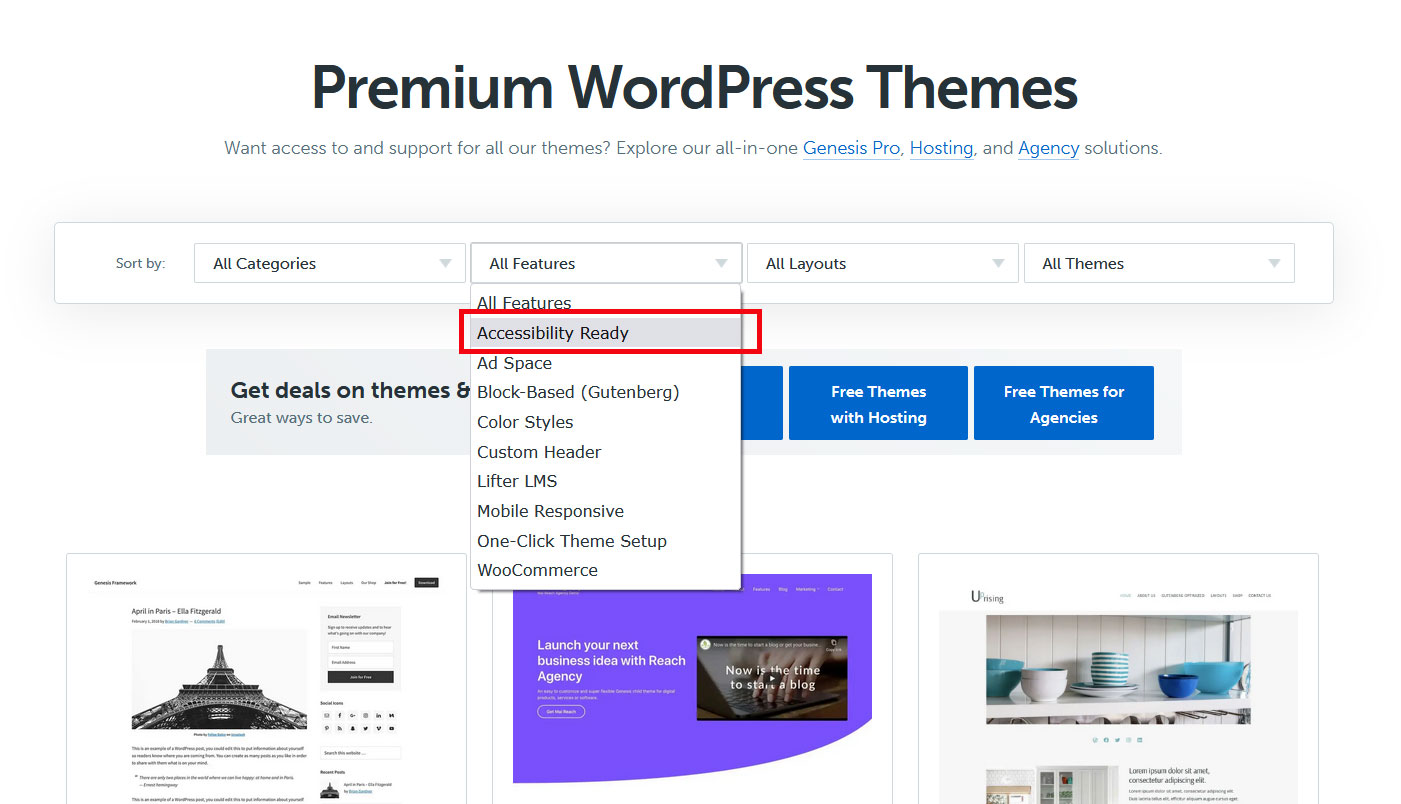Pick Color Styles feature
1401x804 pixels.
click(605, 422)
